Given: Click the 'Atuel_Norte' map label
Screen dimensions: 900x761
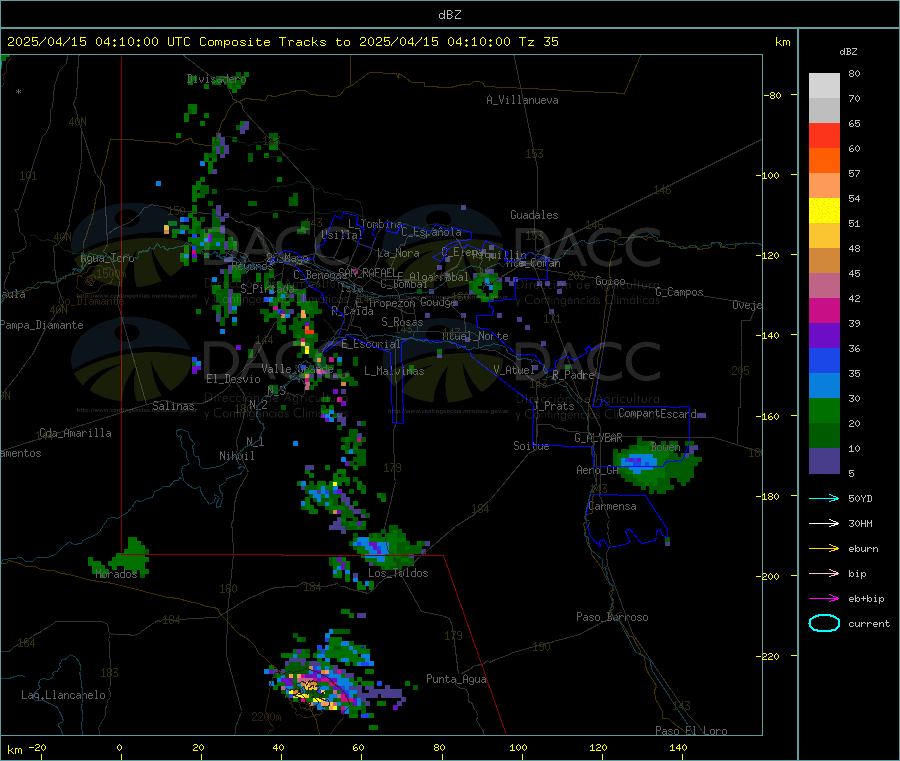Looking at the screenshot, I should [475, 336].
